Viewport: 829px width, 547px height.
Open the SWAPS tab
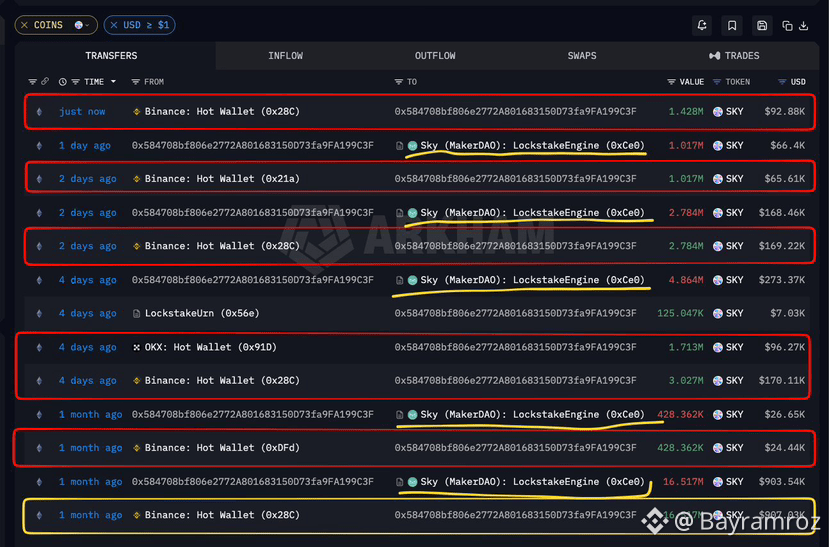[x=582, y=55]
